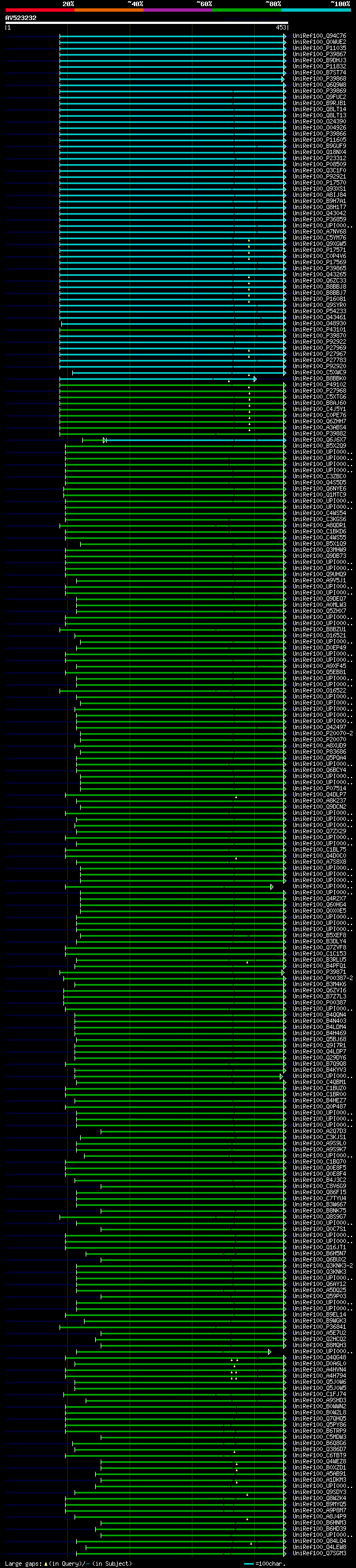Select hit UniRef100_Q42497
356x1568 pixels.
pyautogui.click(x=319, y=728)
